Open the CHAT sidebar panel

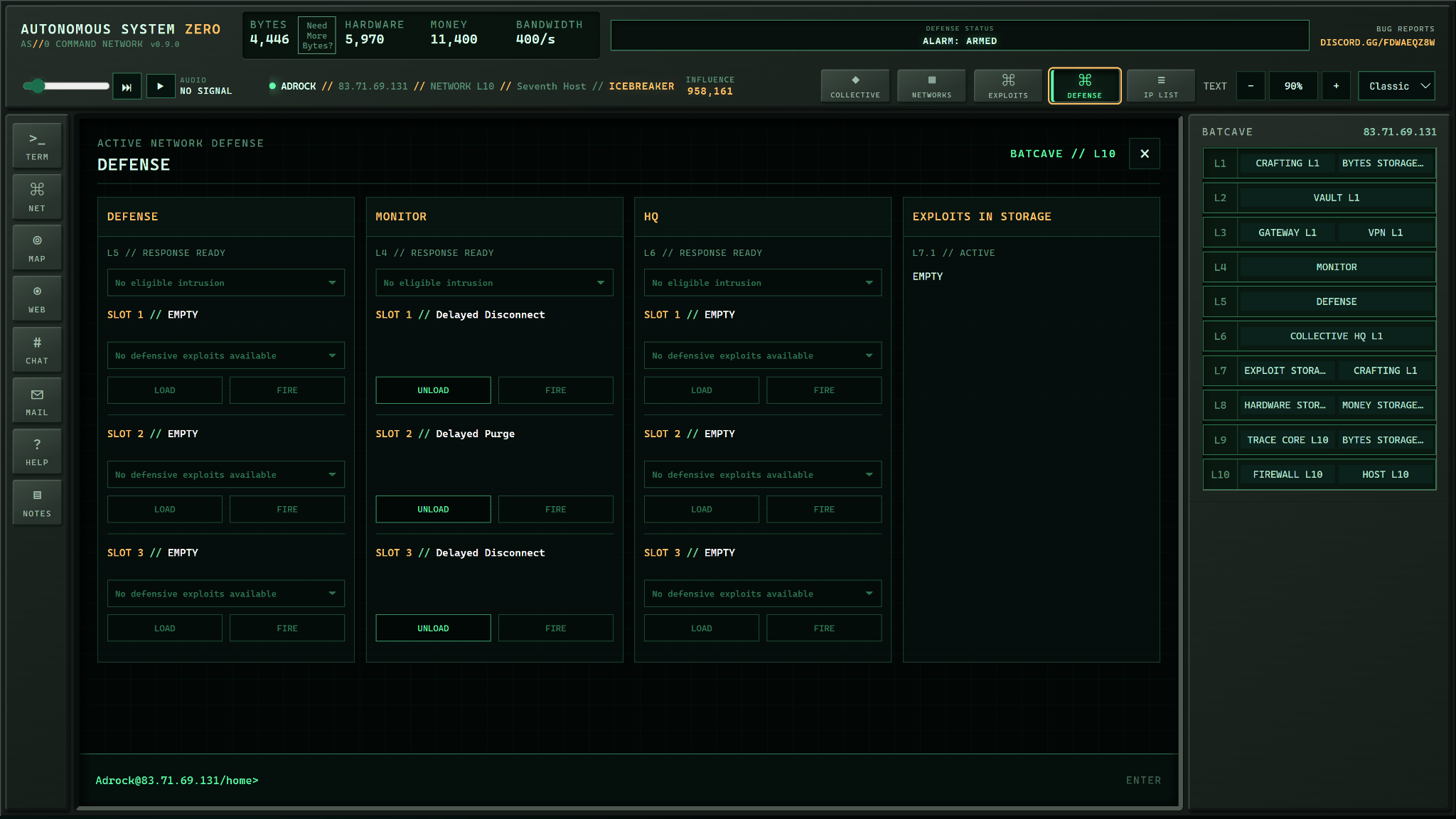coord(37,350)
